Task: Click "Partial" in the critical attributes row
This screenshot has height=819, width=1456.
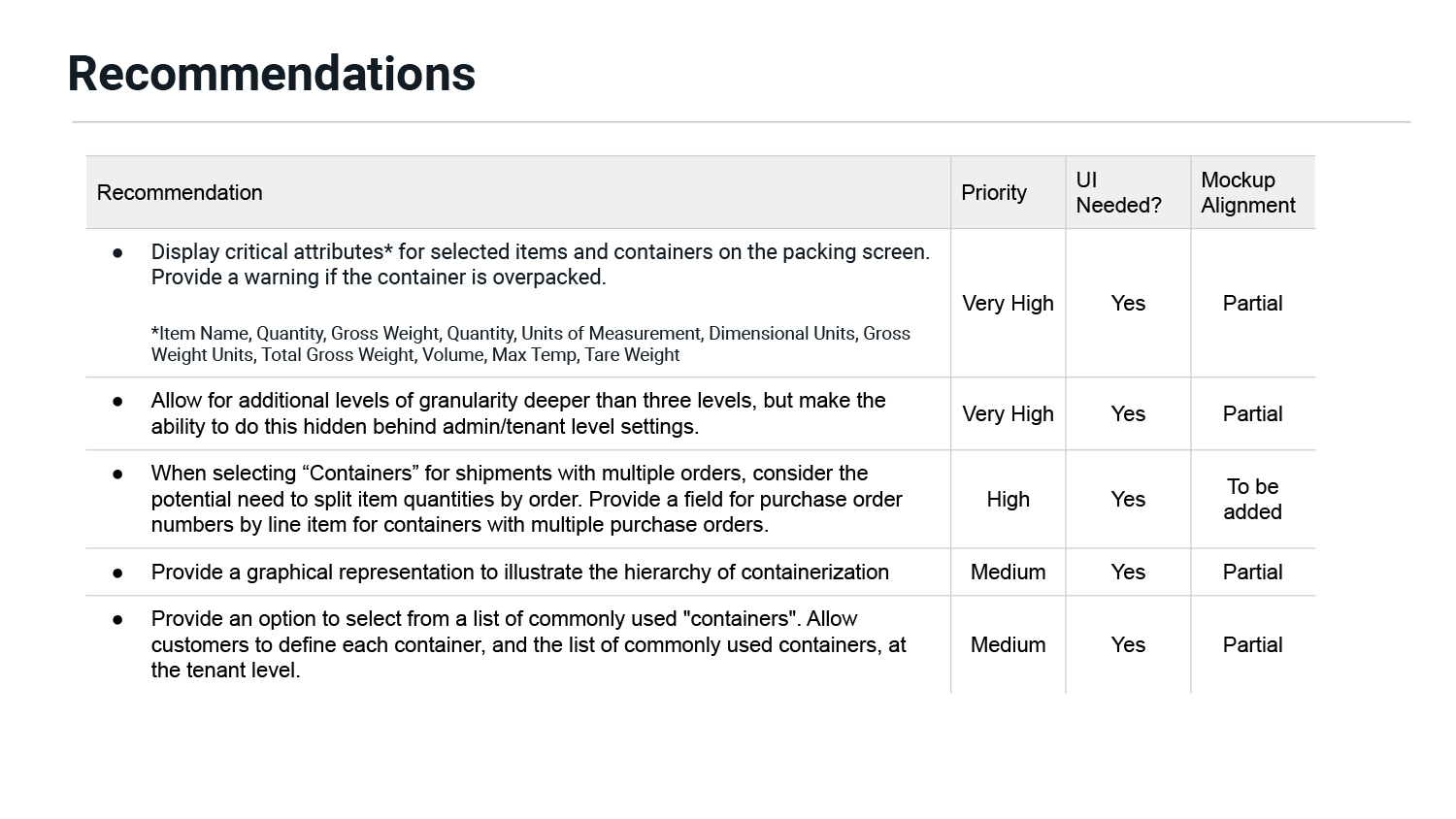Action: (1252, 303)
